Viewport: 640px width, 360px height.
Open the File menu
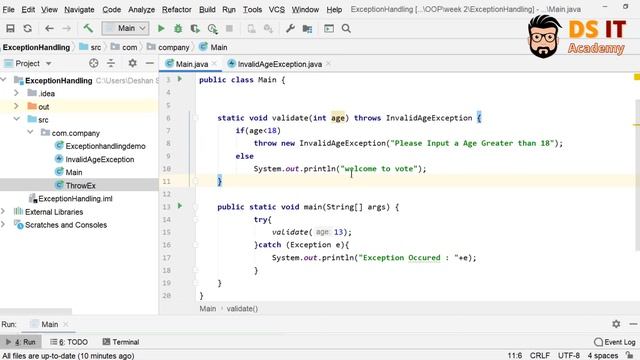(8, 9)
